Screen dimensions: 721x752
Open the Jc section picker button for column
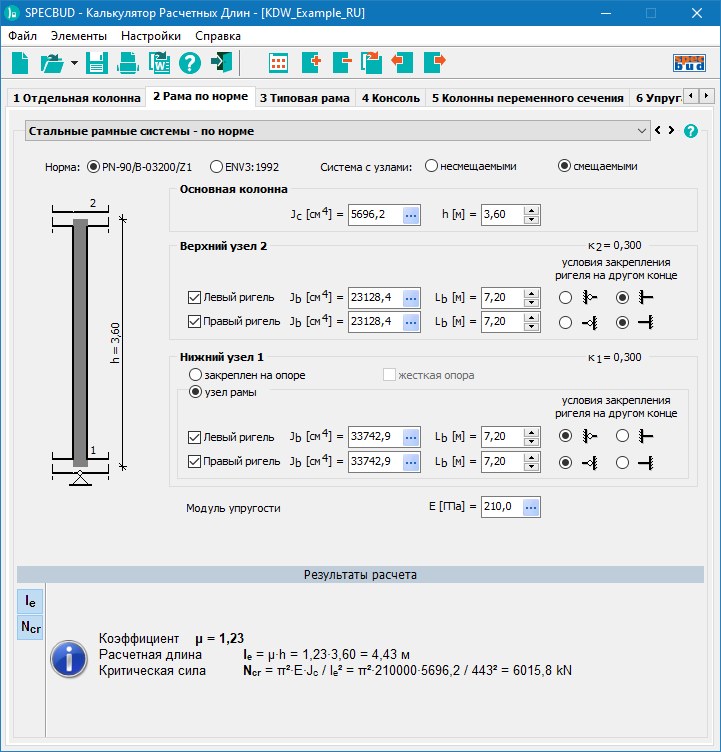411,215
